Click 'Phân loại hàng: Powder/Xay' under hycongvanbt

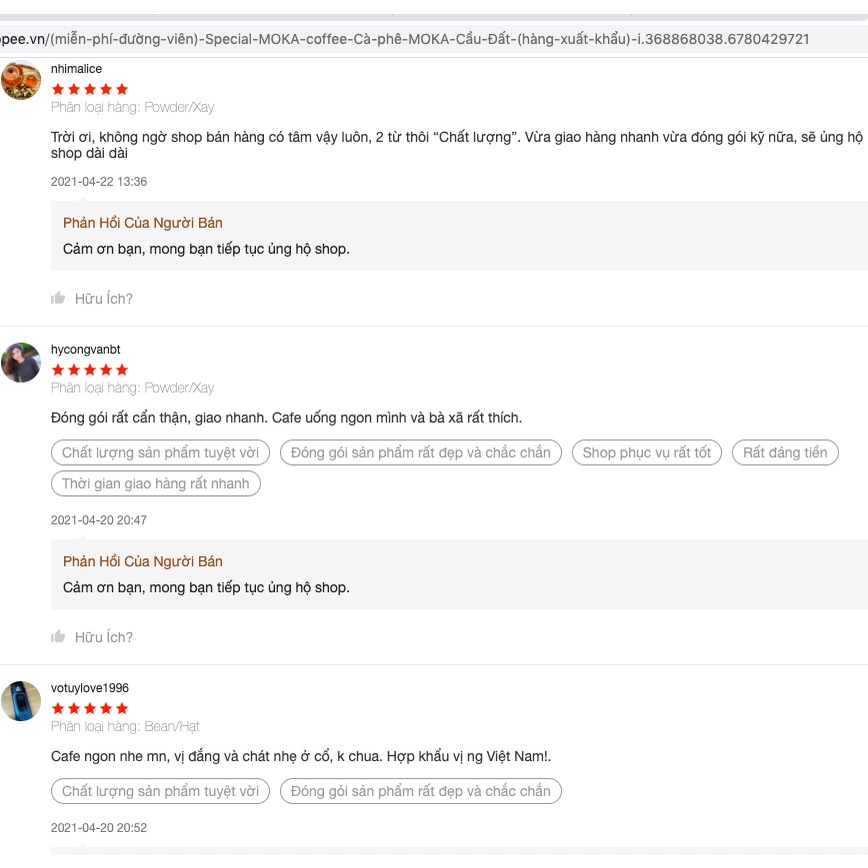point(132,388)
